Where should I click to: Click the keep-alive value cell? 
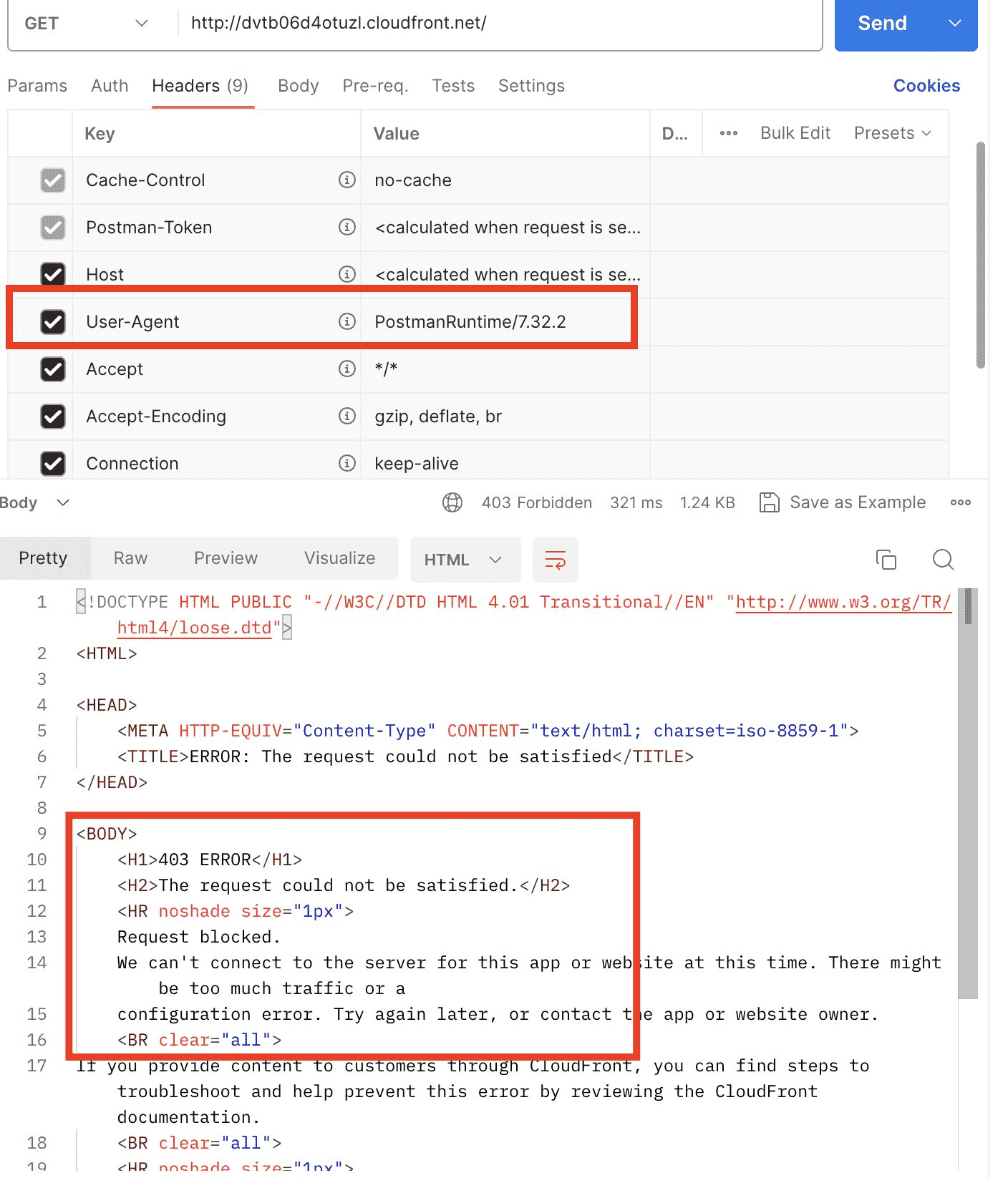[x=505, y=464]
